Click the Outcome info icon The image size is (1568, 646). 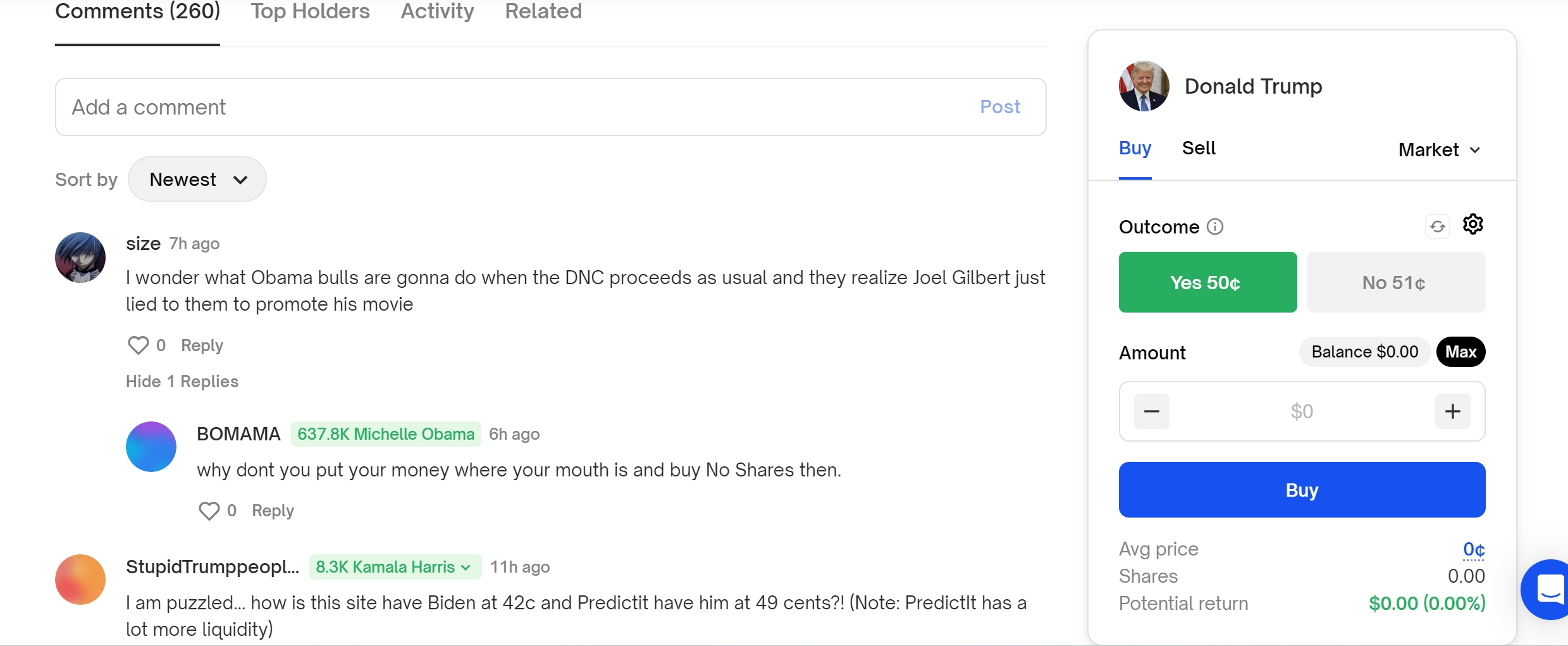click(x=1215, y=227)
